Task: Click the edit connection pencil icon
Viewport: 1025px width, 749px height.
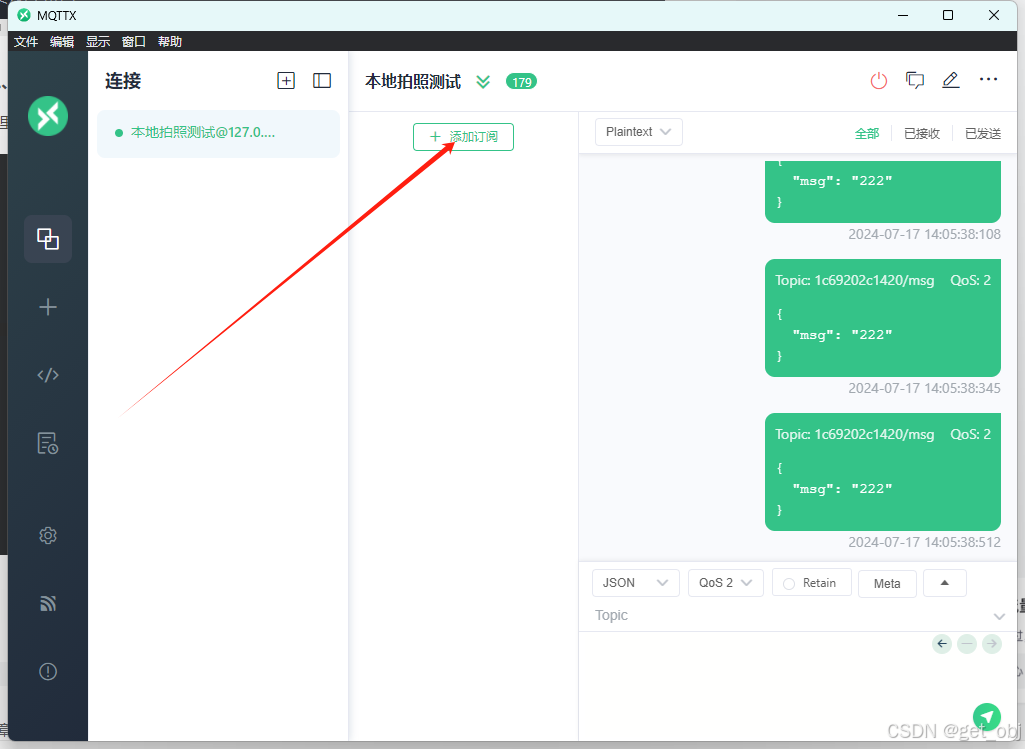Action: [x=950, y=80]
